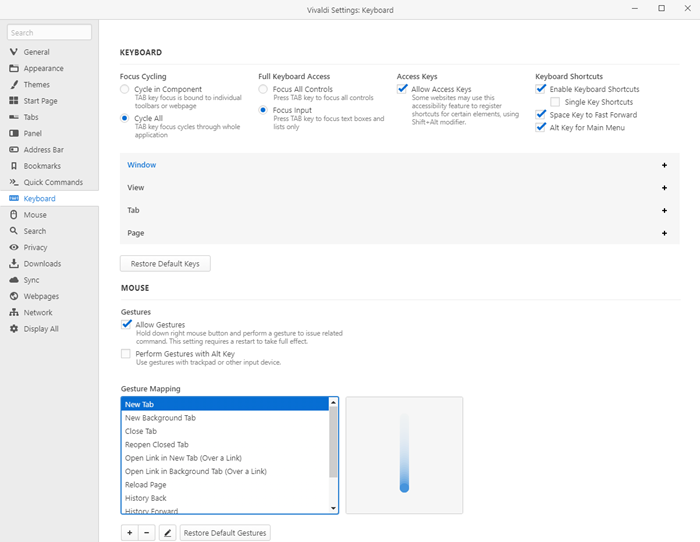Select Focus All Controls radio button

click(263, 89)
